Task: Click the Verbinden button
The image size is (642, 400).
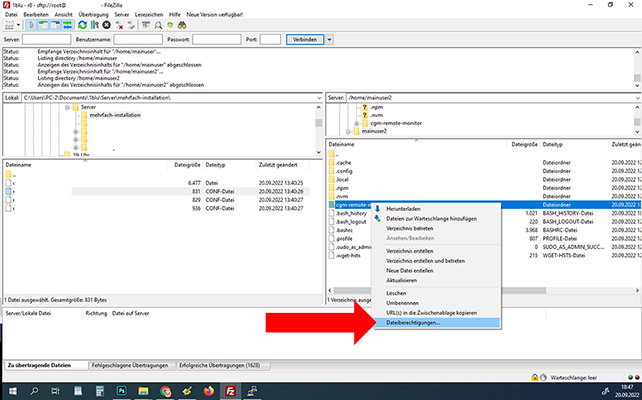Action: point(305,40)
